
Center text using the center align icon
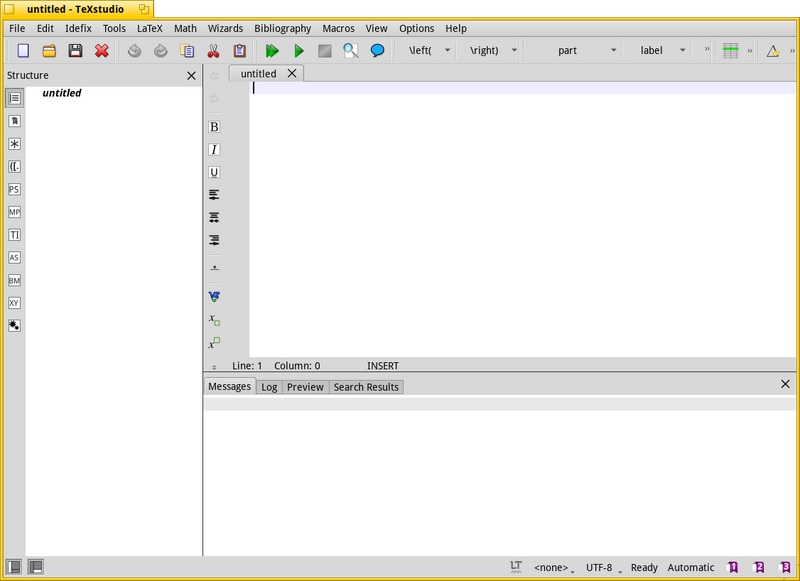214,217
